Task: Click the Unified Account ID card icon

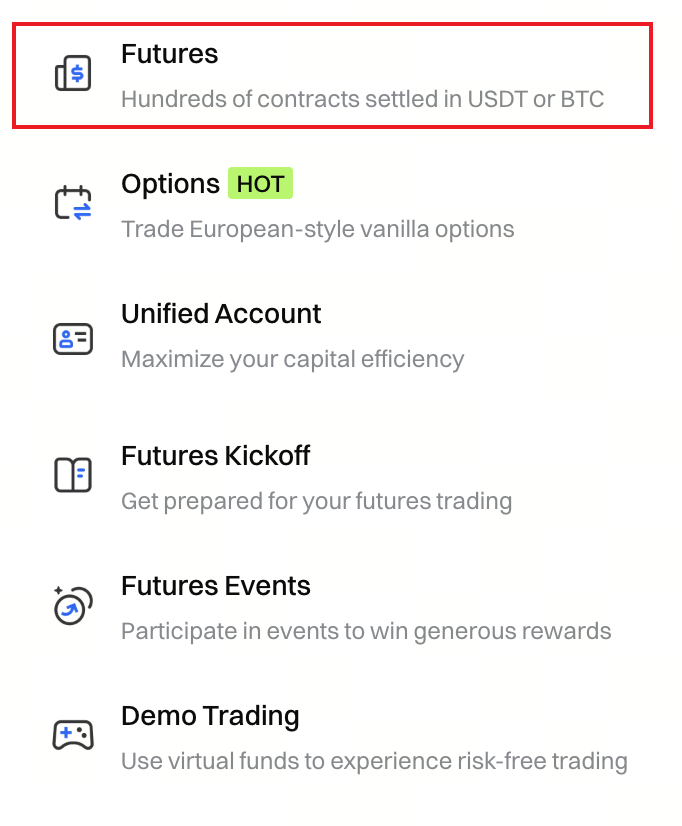Action: (73, 338)
